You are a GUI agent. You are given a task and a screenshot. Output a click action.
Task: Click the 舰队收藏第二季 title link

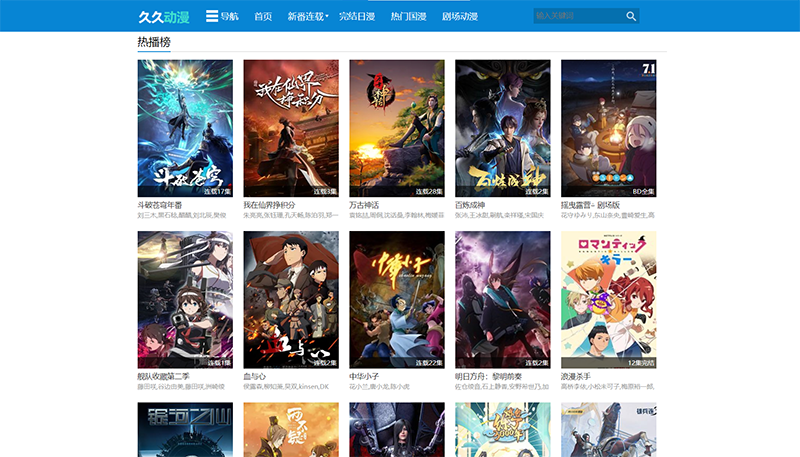[163, 376]
